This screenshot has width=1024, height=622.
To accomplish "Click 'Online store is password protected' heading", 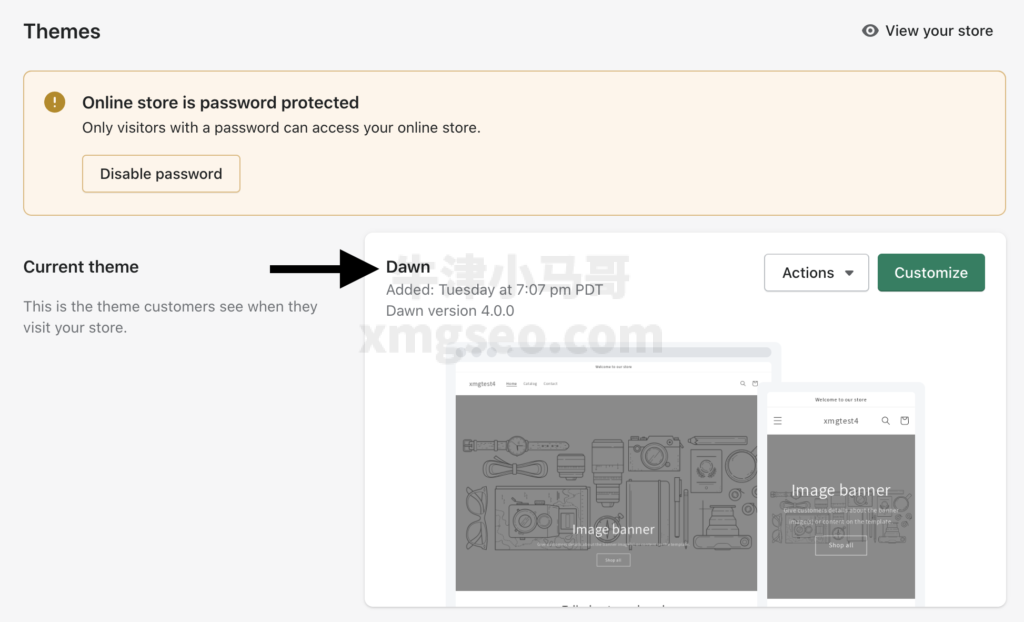I will [x=221, y=103].
